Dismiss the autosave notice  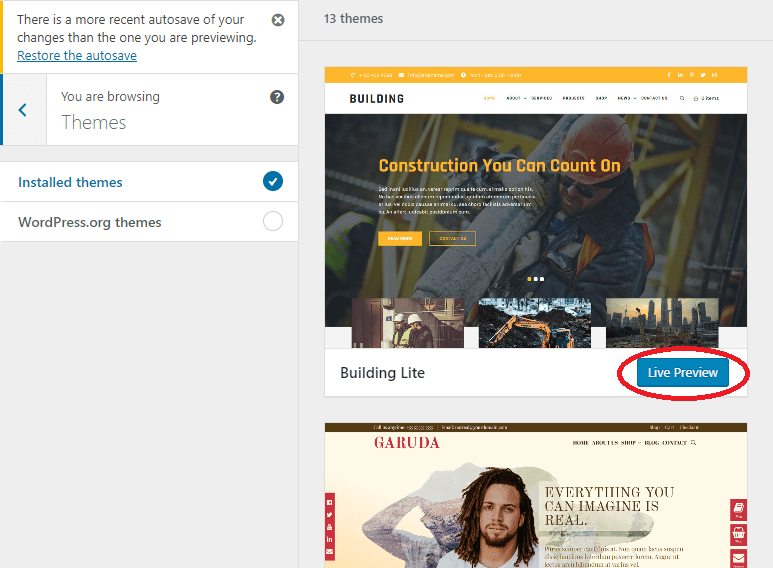point(278,20)
